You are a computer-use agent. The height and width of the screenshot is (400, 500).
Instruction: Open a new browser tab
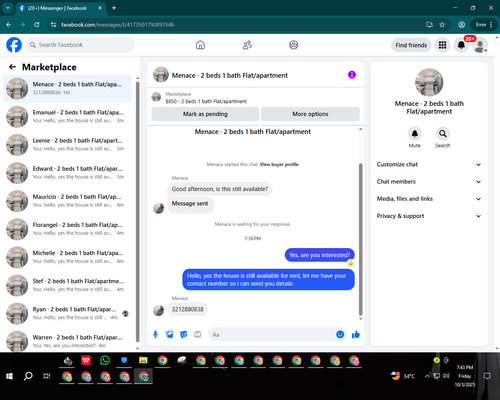[114, 8]
